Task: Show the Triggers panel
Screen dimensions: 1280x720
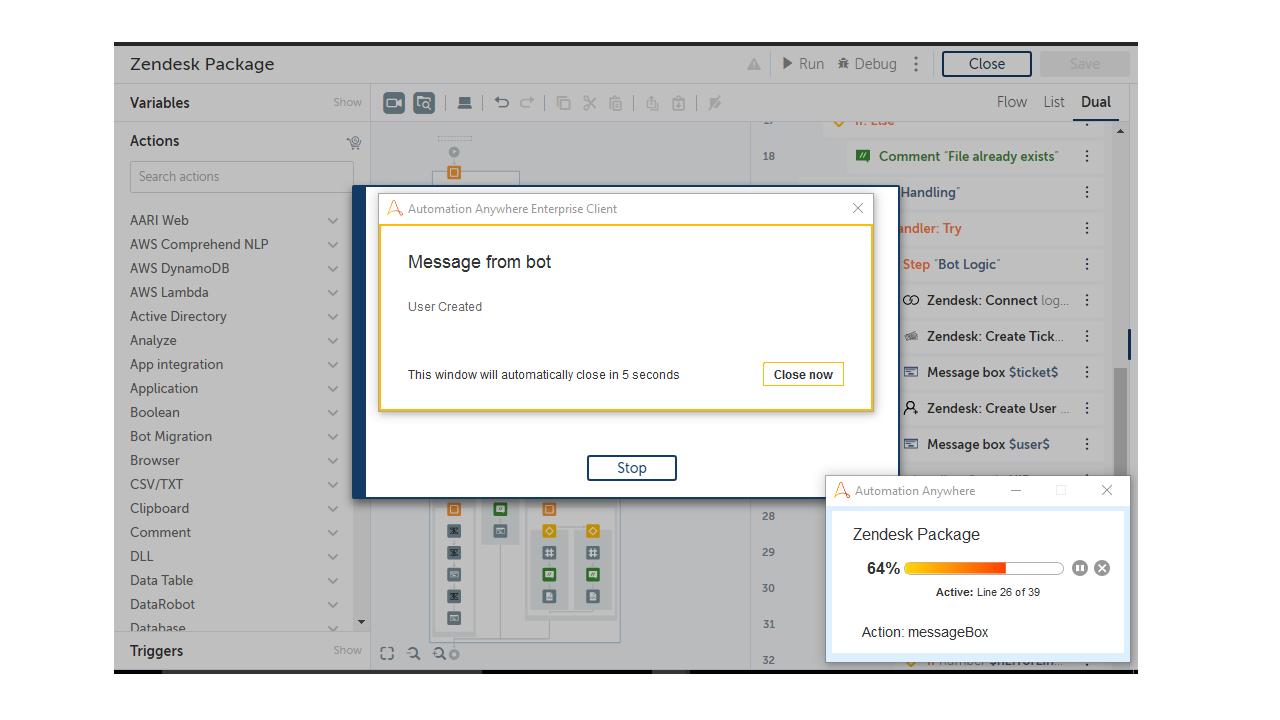Action: pyautogui.click(x=348, y=650)
